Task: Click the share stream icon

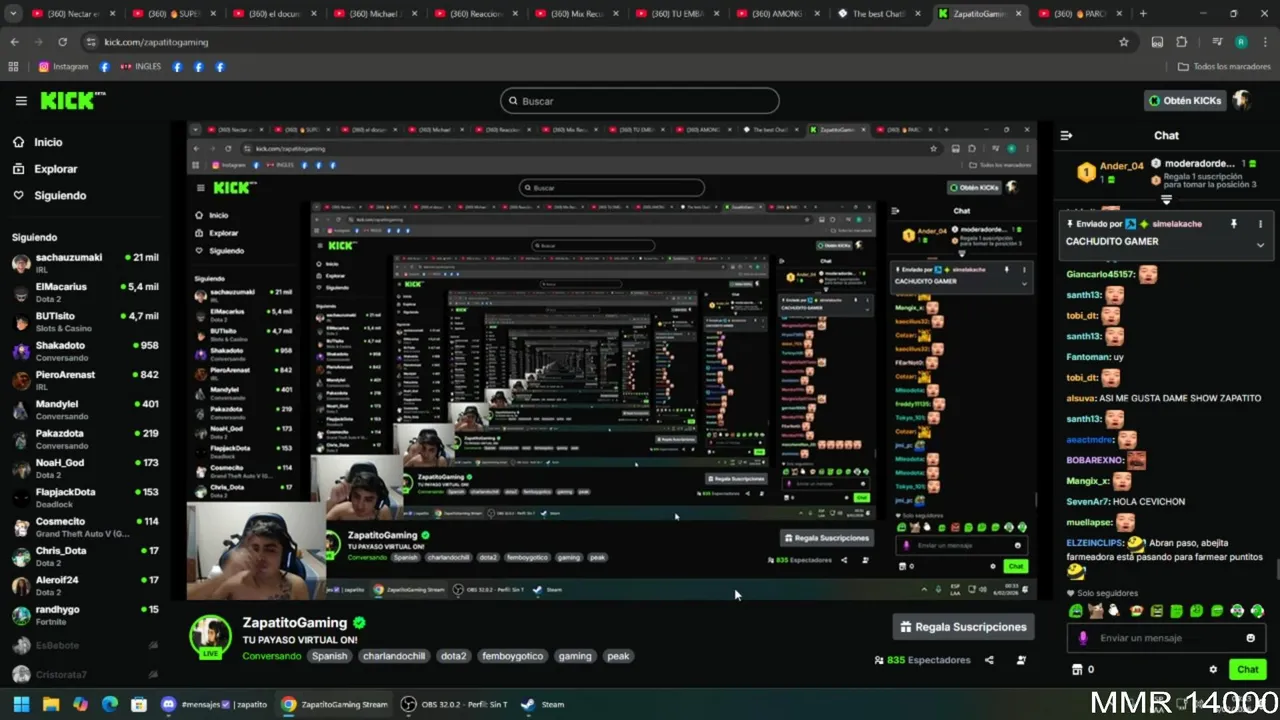Action: click(x=989, y=660)
